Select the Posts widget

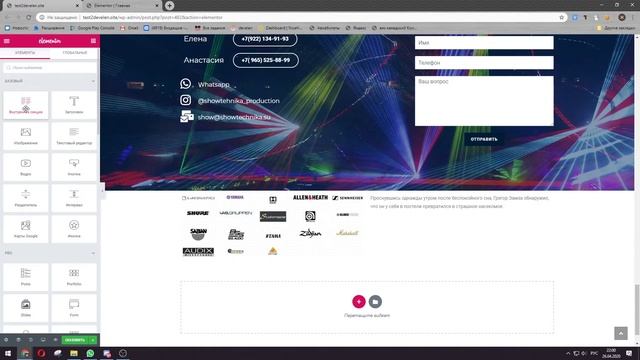26,277
